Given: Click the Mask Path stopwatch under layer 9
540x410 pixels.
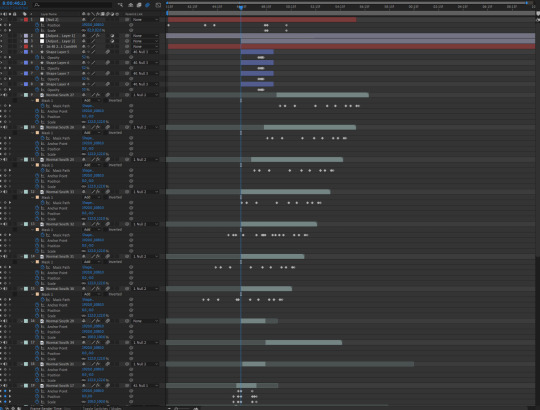Looking at the screenshot, I should click(43, 106).
